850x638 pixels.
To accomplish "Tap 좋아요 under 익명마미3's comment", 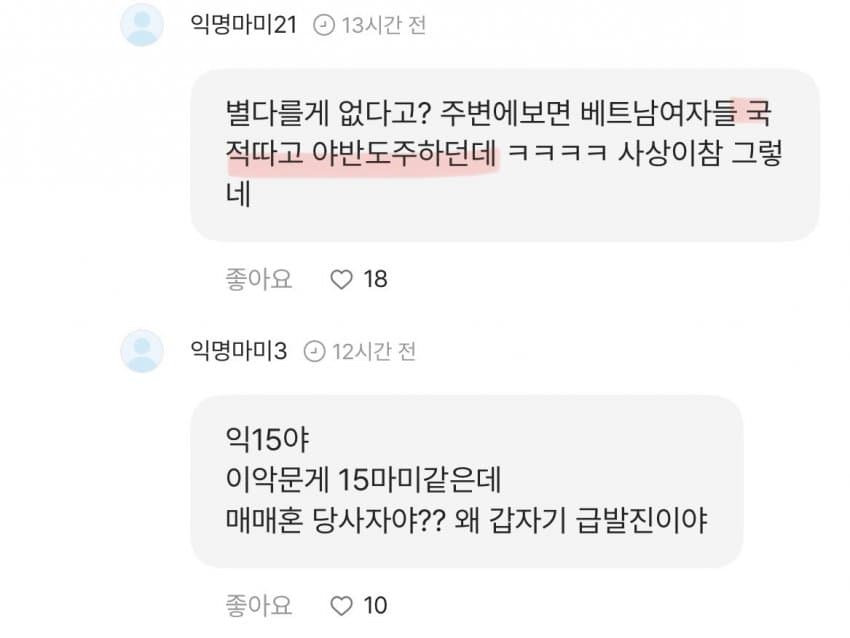I will [x=259, y=605].
